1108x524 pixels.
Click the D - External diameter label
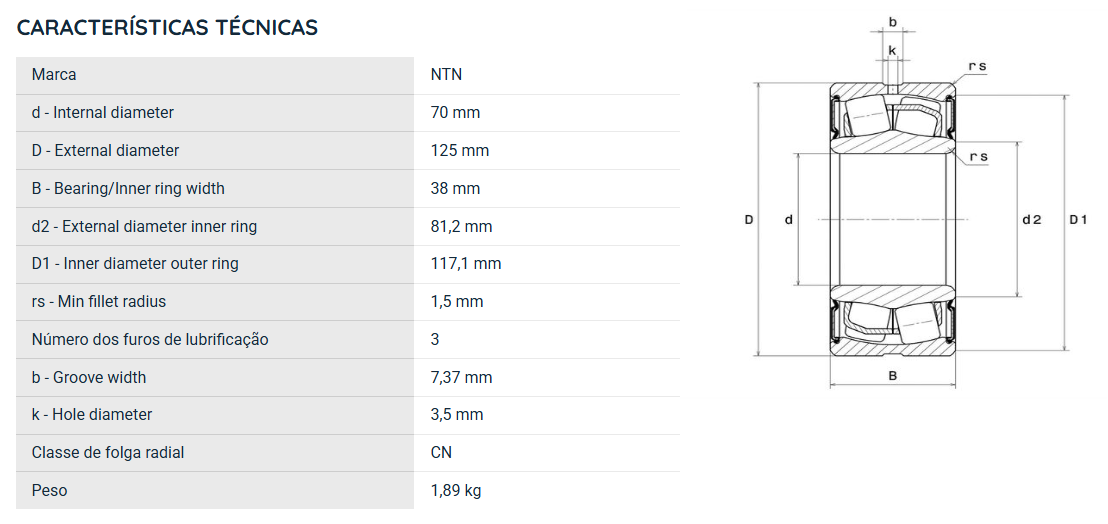click(x=105, y=150)
